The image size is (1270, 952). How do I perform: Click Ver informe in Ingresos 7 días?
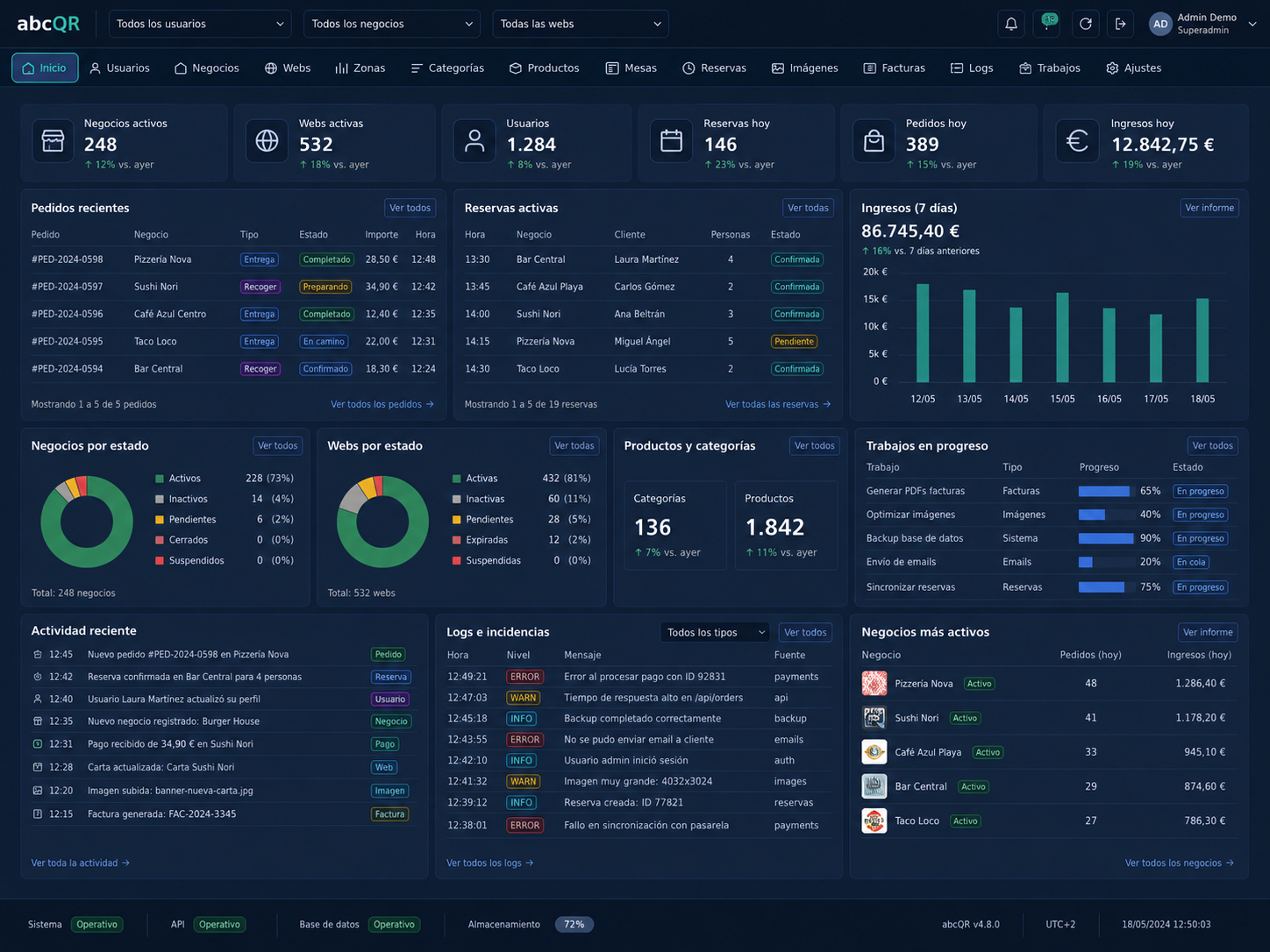click(1209, 208)
